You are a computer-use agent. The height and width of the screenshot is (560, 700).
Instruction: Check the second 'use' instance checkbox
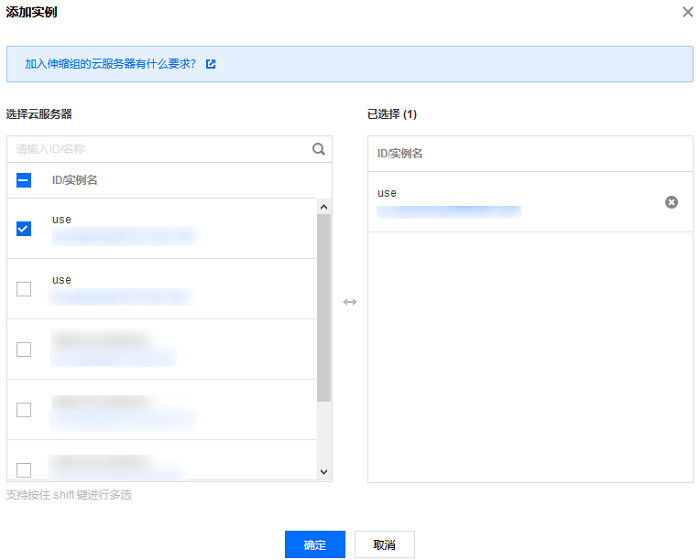24,289
